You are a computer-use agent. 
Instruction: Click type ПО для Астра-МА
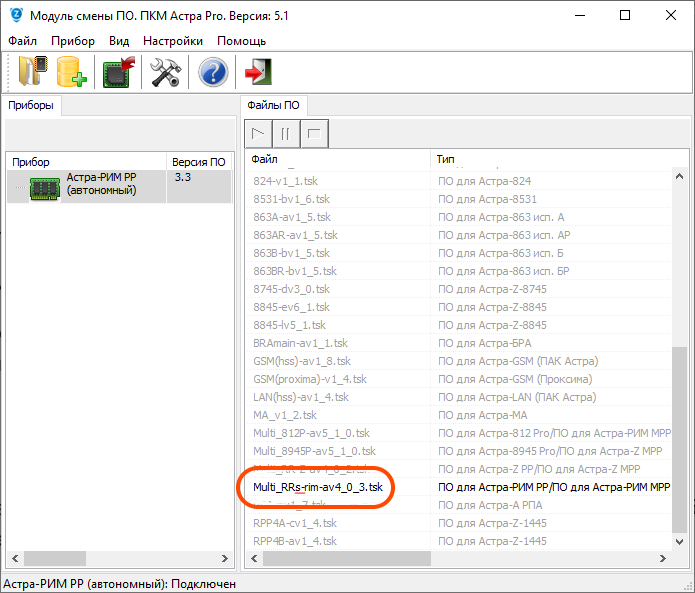(x=483, y=415)
